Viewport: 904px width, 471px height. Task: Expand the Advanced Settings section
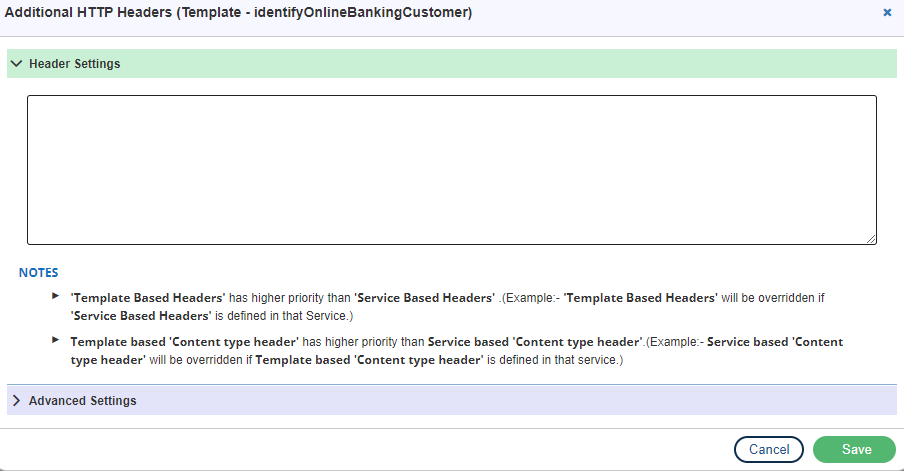[x=451, y=400]
